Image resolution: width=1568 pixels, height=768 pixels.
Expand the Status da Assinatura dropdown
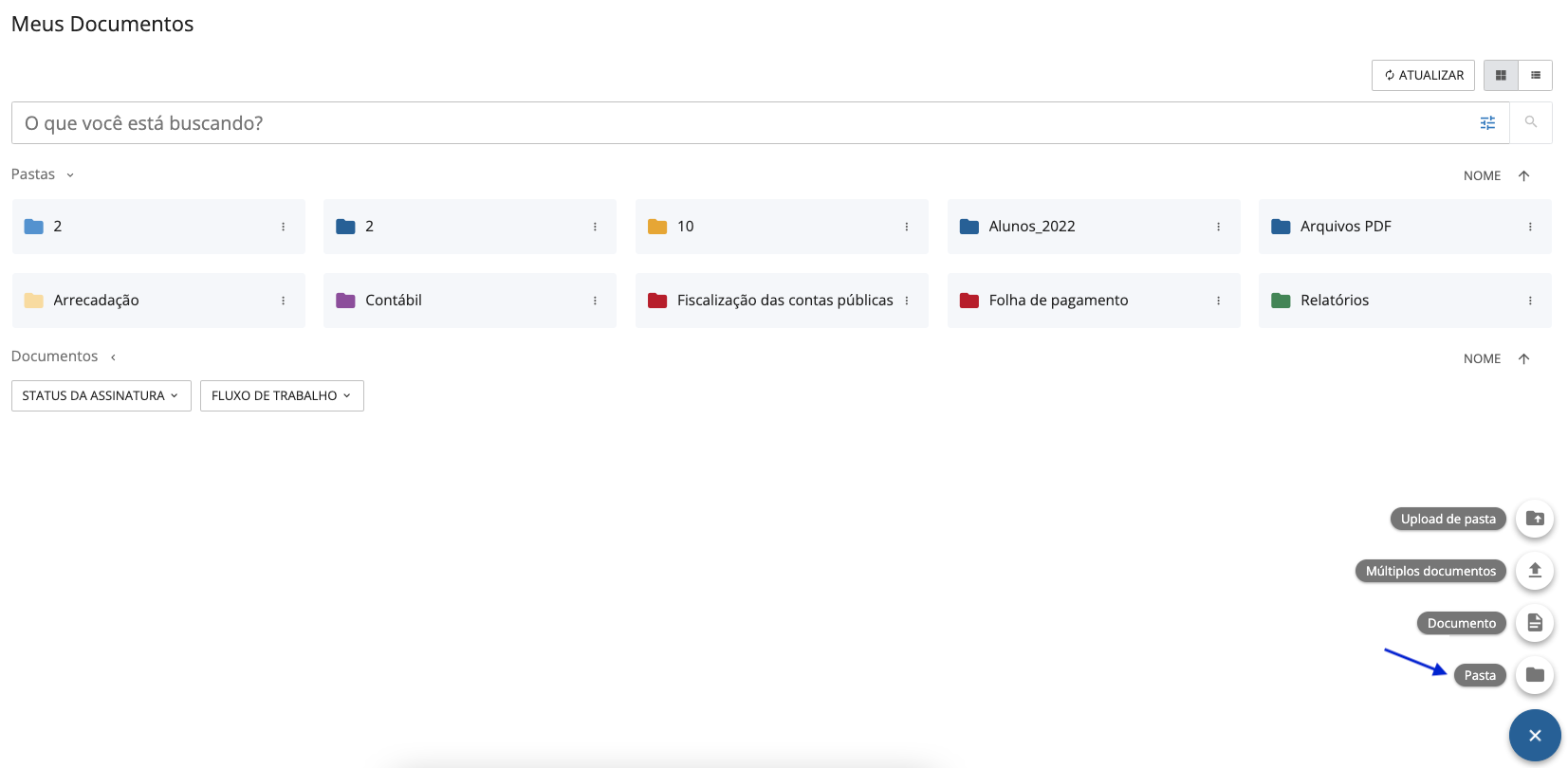pos(101,395)
